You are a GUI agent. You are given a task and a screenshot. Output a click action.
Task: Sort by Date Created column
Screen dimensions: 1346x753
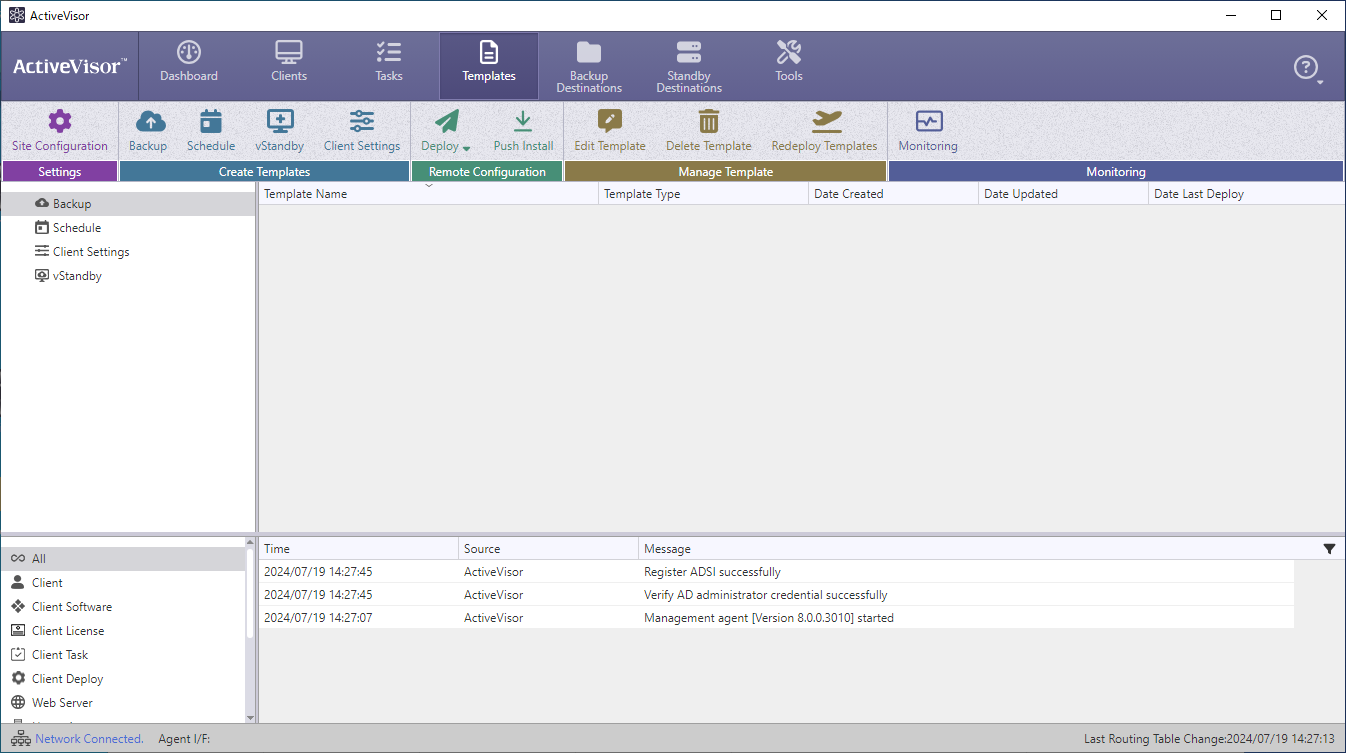(x=894, y=194)
